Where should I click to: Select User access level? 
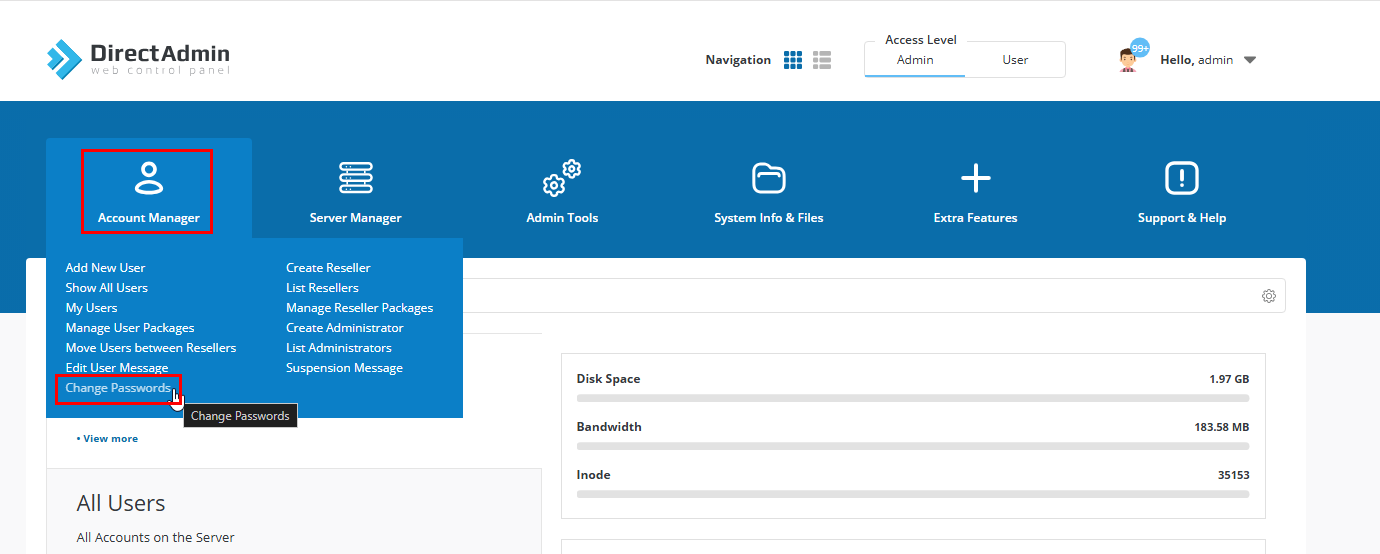1015,60
